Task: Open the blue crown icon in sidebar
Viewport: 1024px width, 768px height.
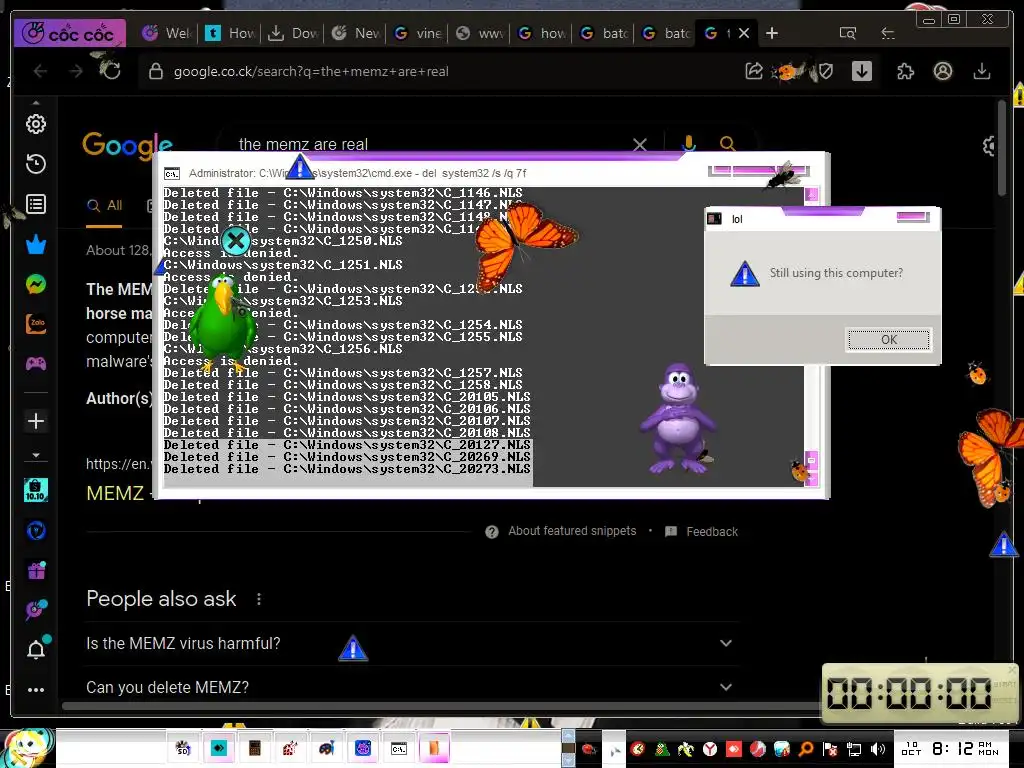Action: click(x=36, y=244)
